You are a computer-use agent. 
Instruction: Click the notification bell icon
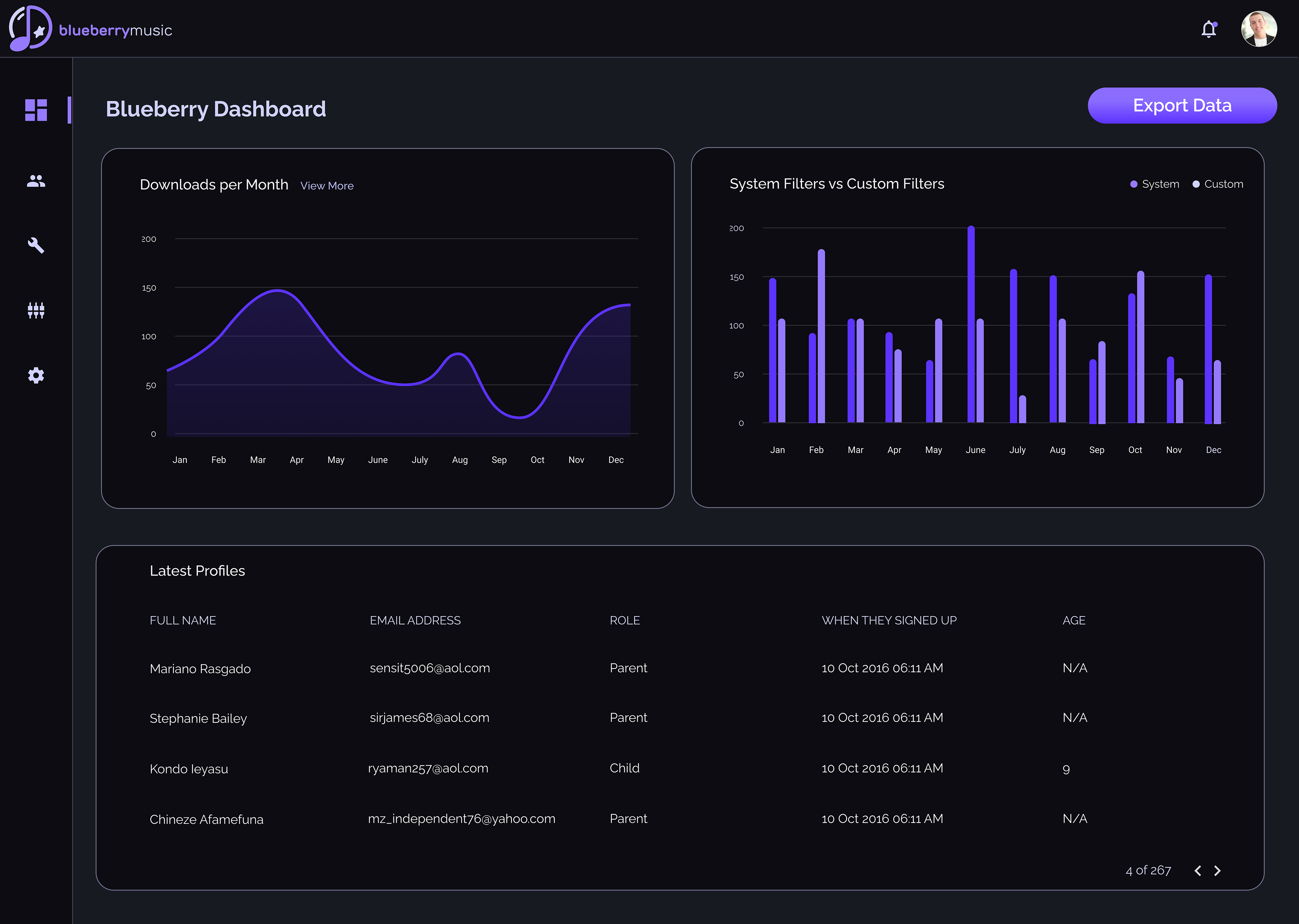1209,29
